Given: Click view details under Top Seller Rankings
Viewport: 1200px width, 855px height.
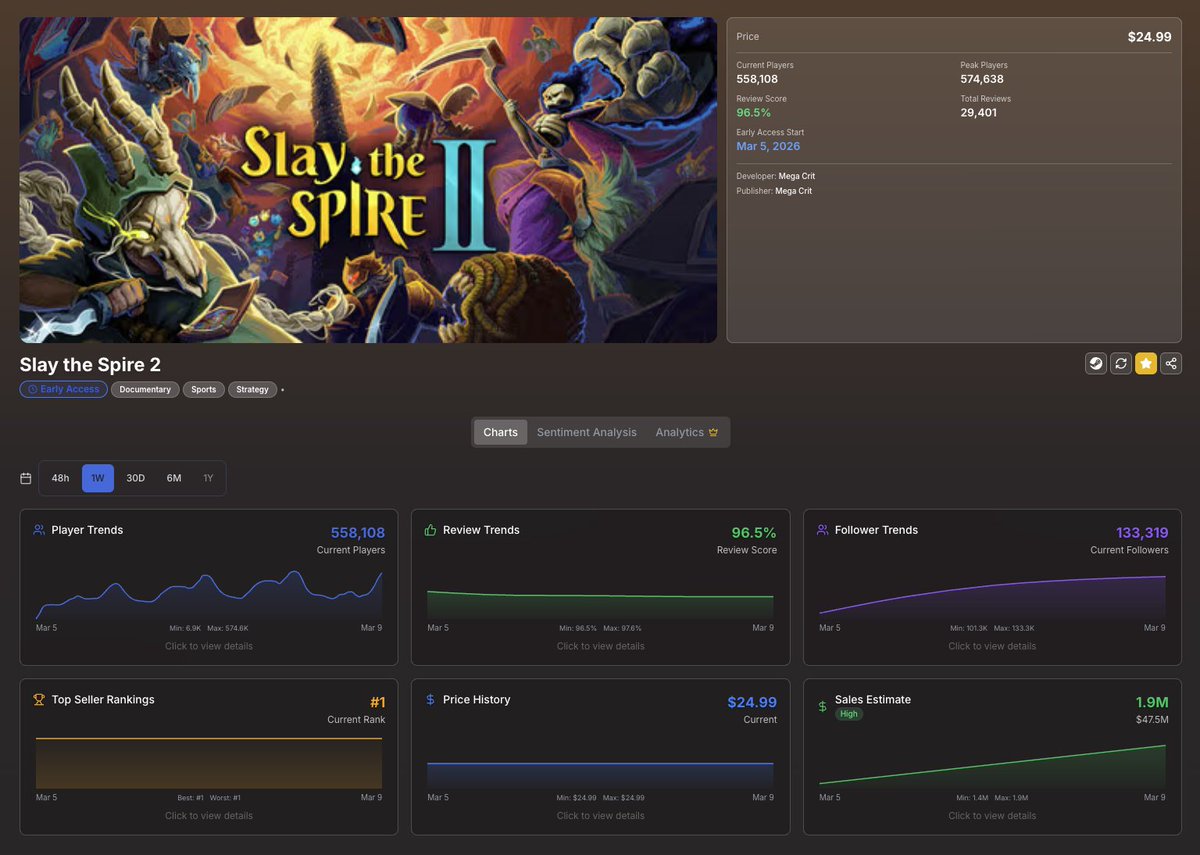Looking at the screenshot, I should [x=209, y=816].
